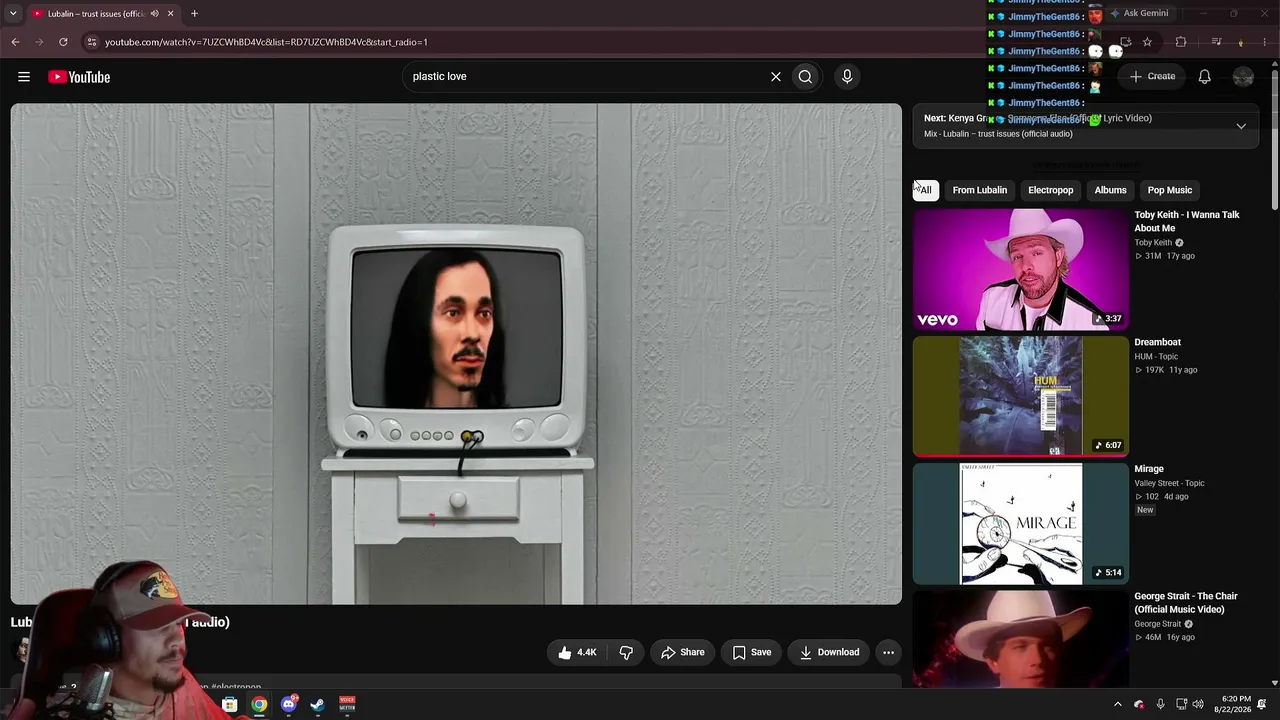1280x720 pixels.
Task: Go back with the browser back arrow
Action: pyautogui.click(x=15, y=42)
